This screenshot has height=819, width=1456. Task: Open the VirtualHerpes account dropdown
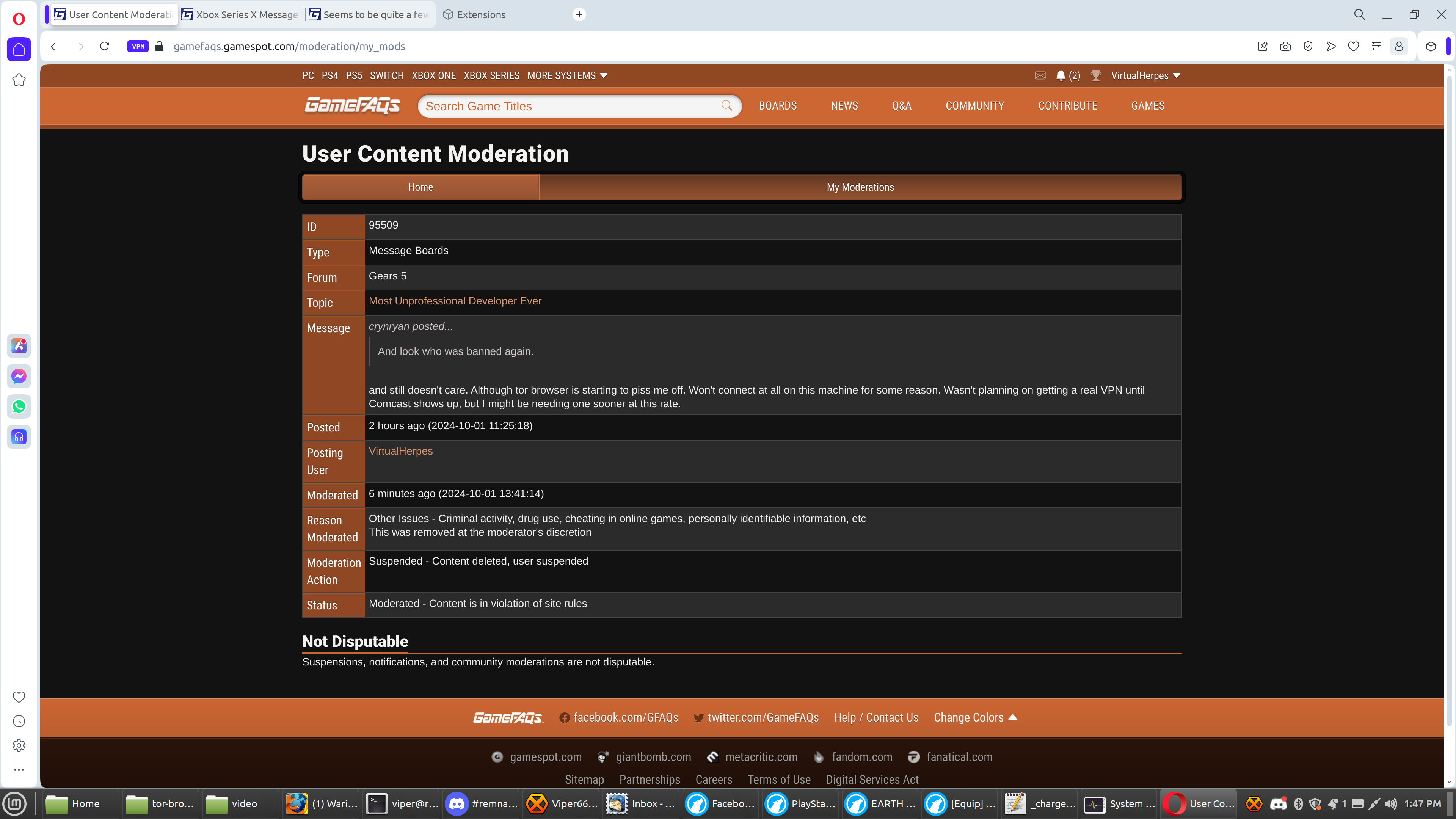pyautogui.click(x=1145, y=76)
